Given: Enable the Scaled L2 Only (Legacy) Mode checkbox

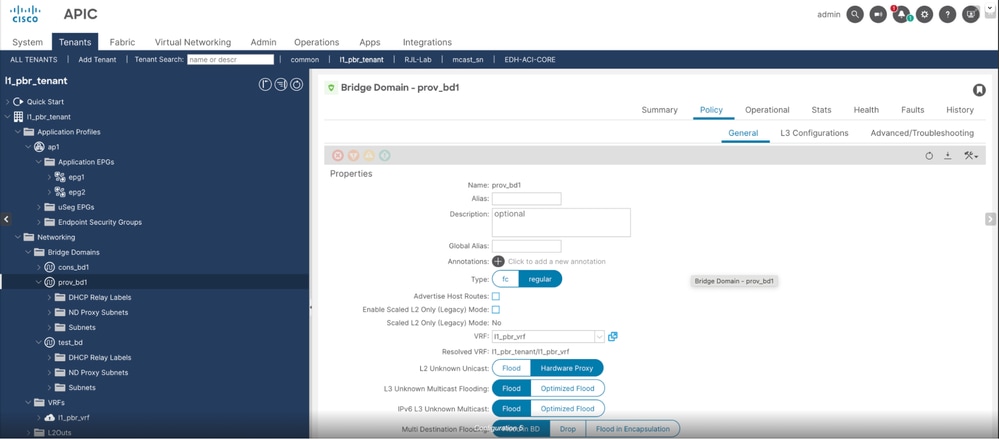Looking at the screenshot, I should [x=496, y=310].
